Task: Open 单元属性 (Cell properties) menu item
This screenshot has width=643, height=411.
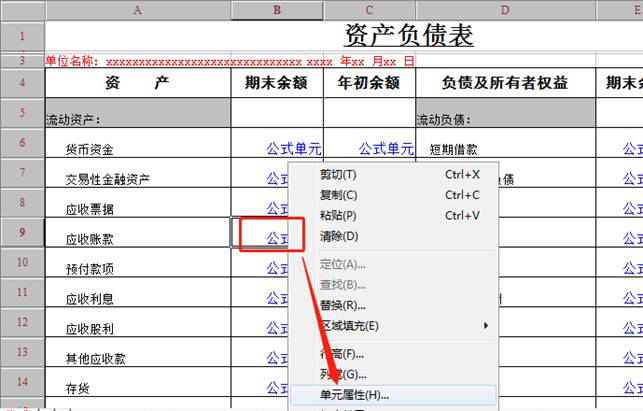Action: pos(354,395)
